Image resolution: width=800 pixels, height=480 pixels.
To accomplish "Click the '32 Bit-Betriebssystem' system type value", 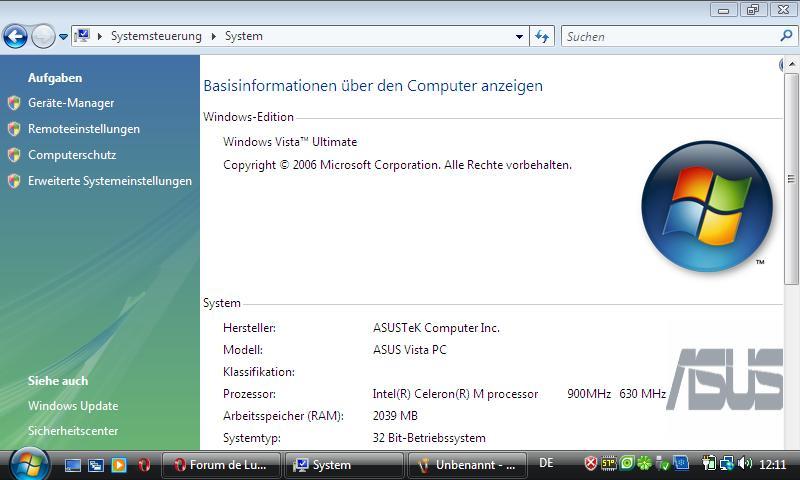I will coord(429,438).
